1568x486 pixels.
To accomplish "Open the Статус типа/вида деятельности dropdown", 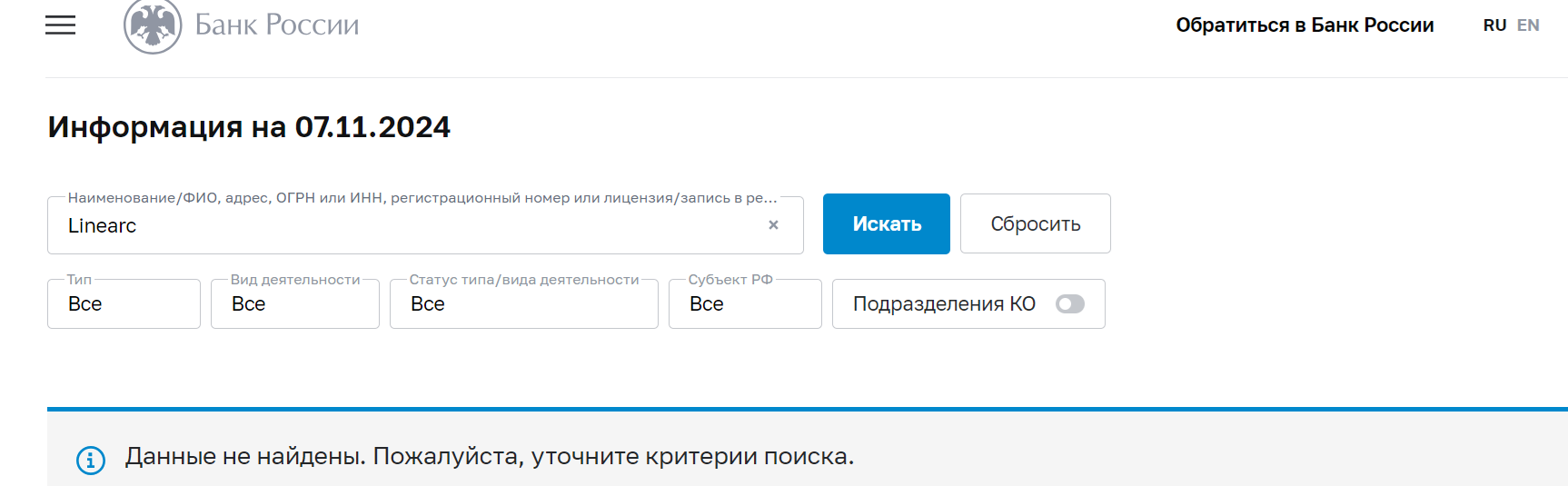I will click(524, 303).
